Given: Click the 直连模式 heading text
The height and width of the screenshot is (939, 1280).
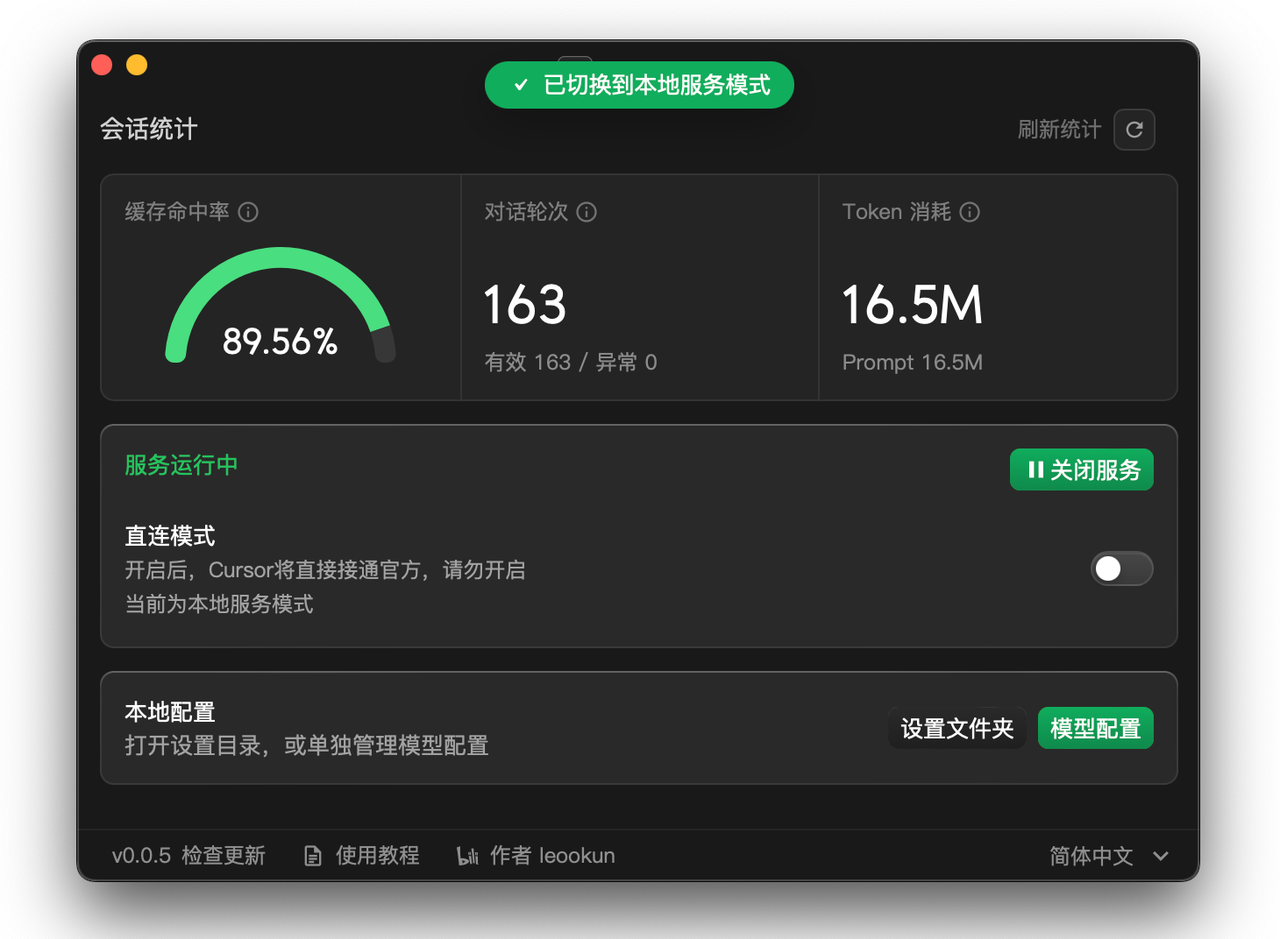Looking at the screenshot, I should point(170,536).
